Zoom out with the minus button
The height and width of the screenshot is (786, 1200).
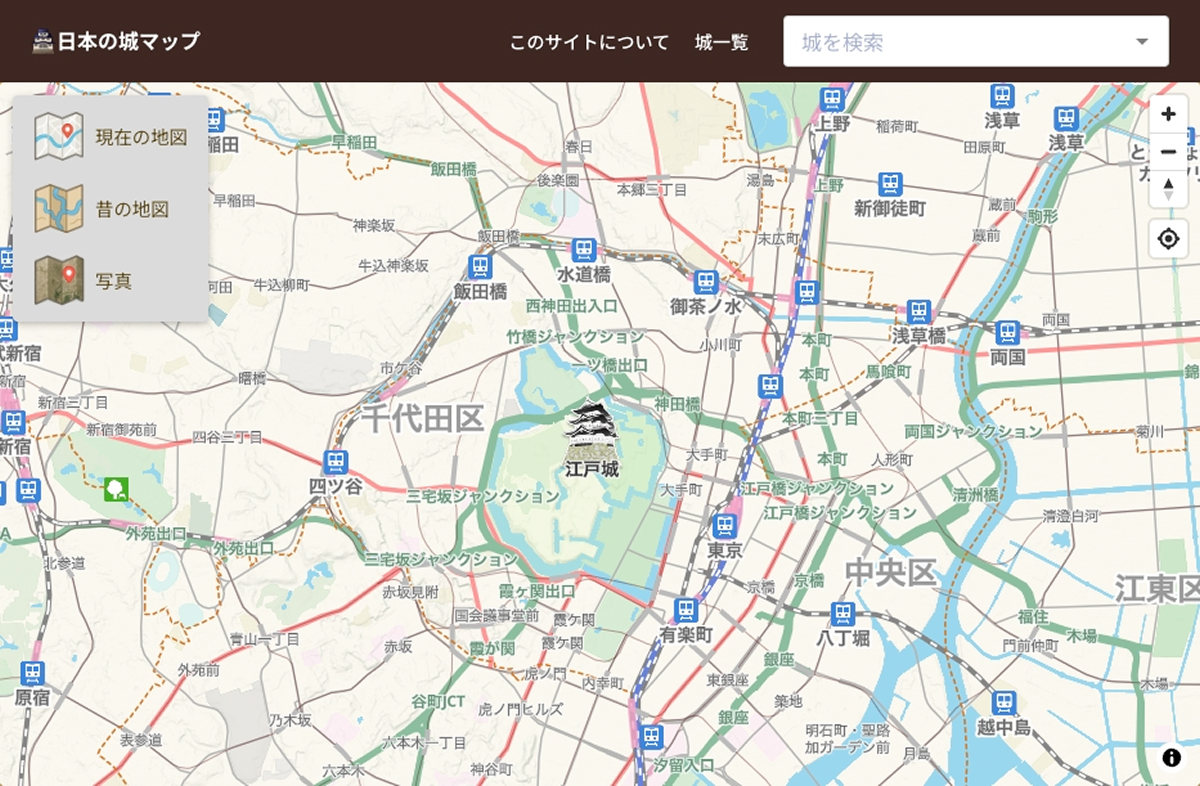[1168, 152]
